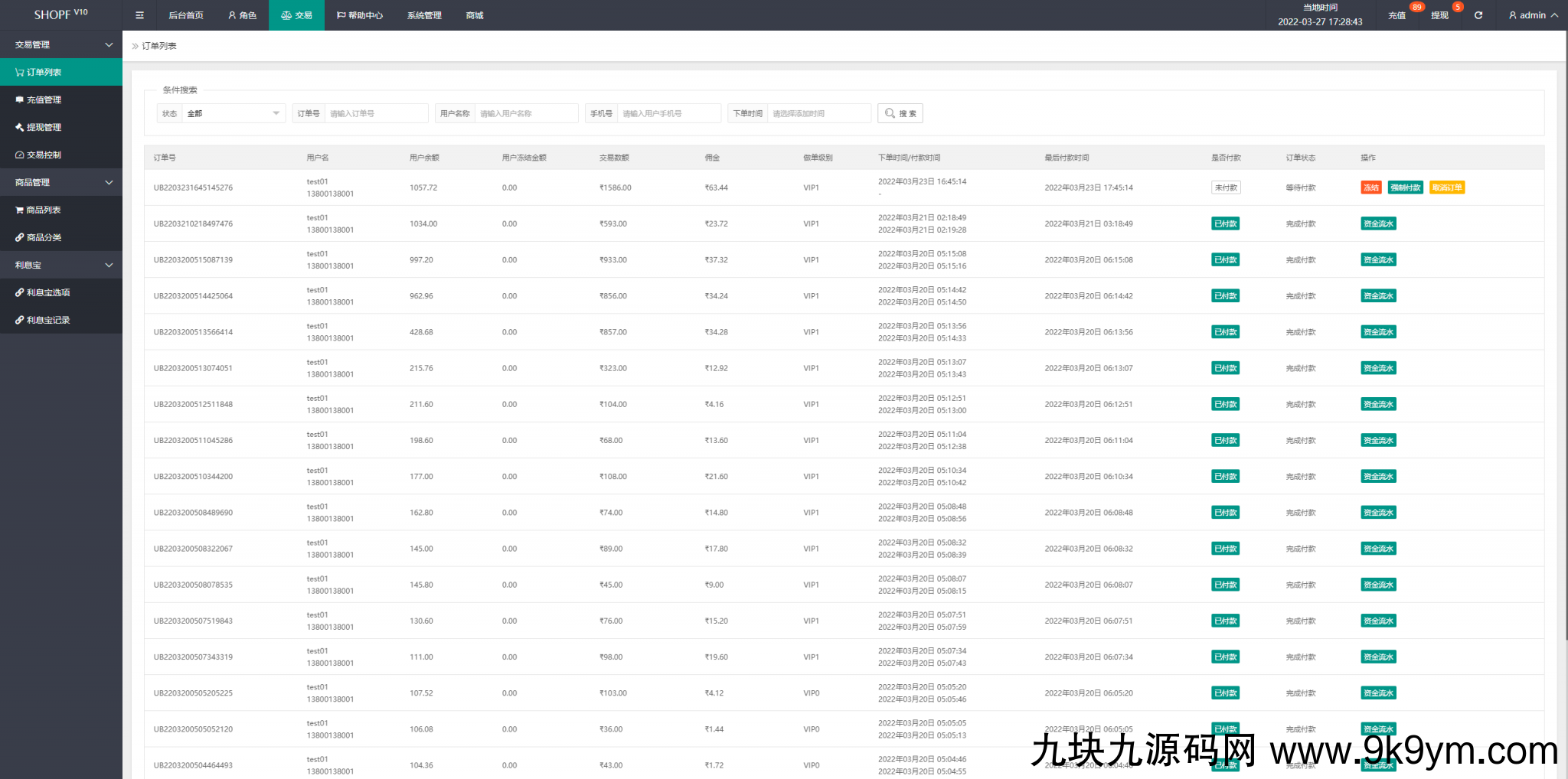Click the 充值 notification with badge 89
The image size is (1568, 779).
[1397, 15]
